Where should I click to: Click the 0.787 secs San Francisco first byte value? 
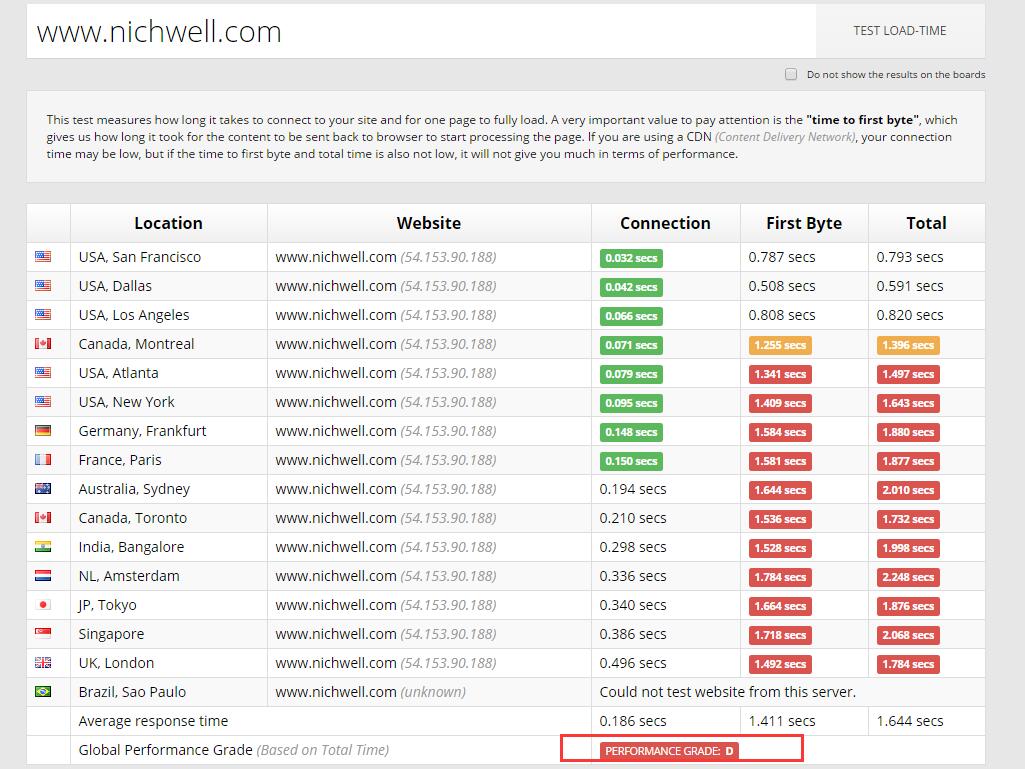coord(782,257)
